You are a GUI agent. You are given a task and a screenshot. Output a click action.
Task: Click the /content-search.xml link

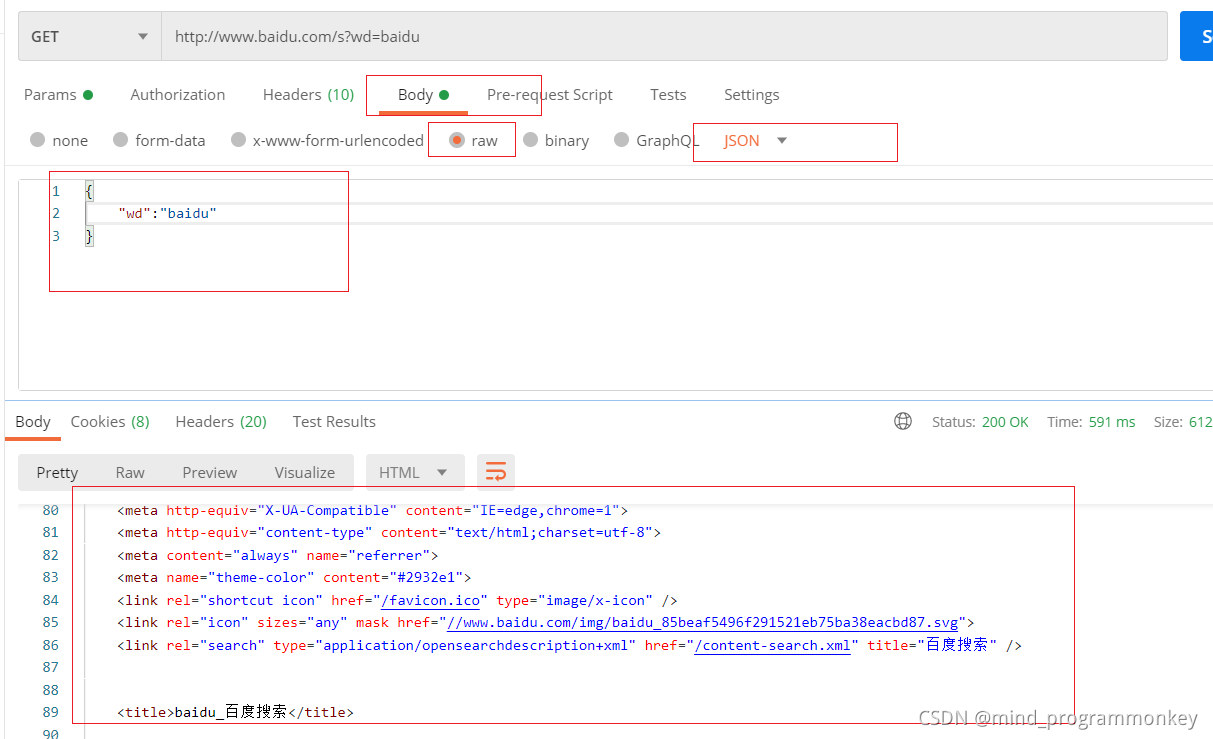772,645
